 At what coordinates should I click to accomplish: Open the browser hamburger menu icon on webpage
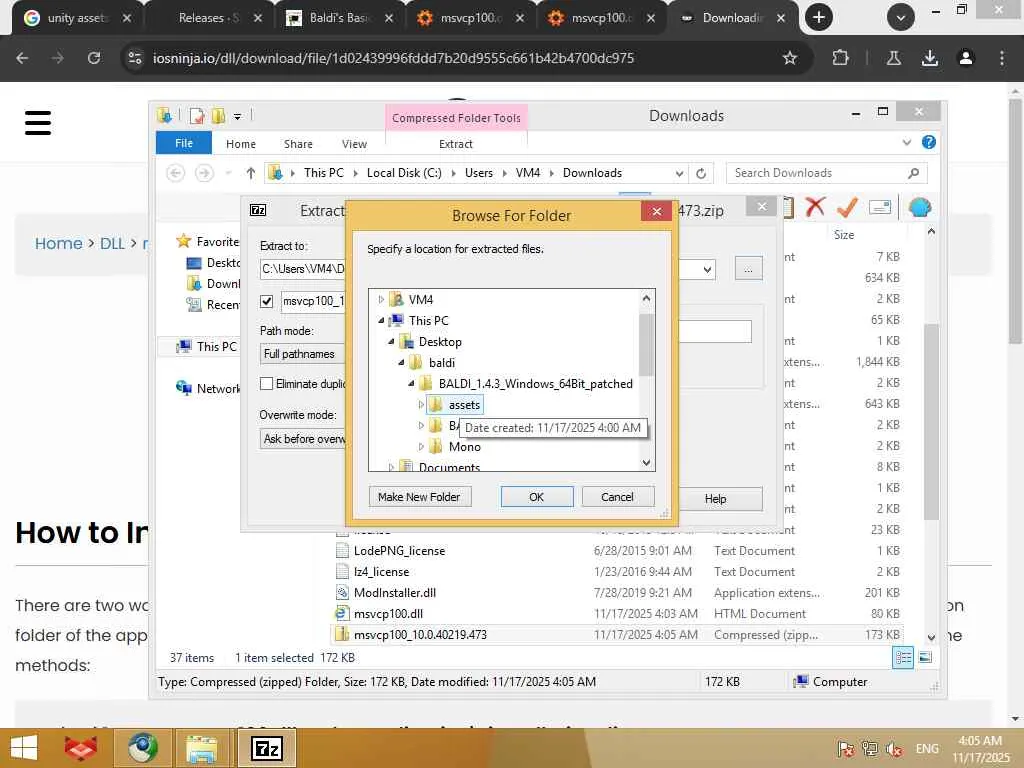(x=38, y=123)
